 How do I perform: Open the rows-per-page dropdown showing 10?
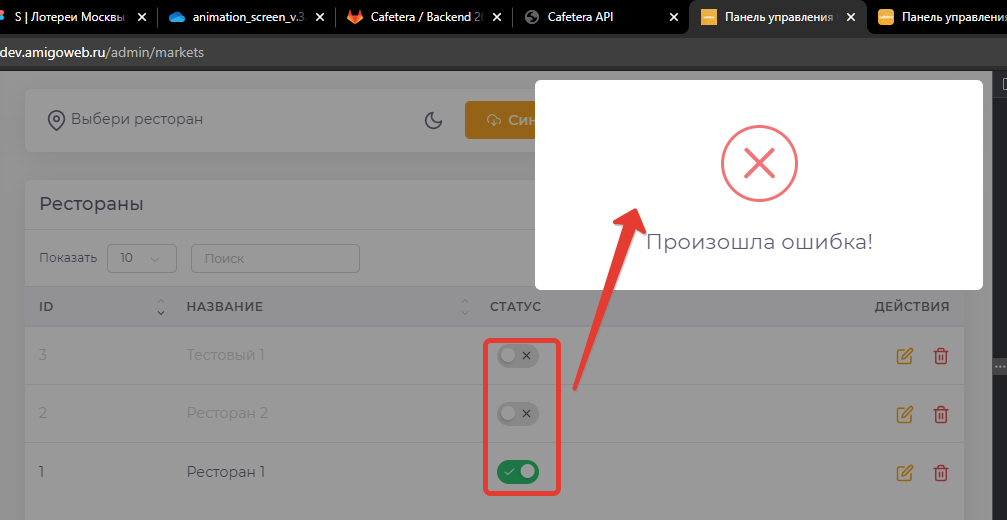pos(141,258)
